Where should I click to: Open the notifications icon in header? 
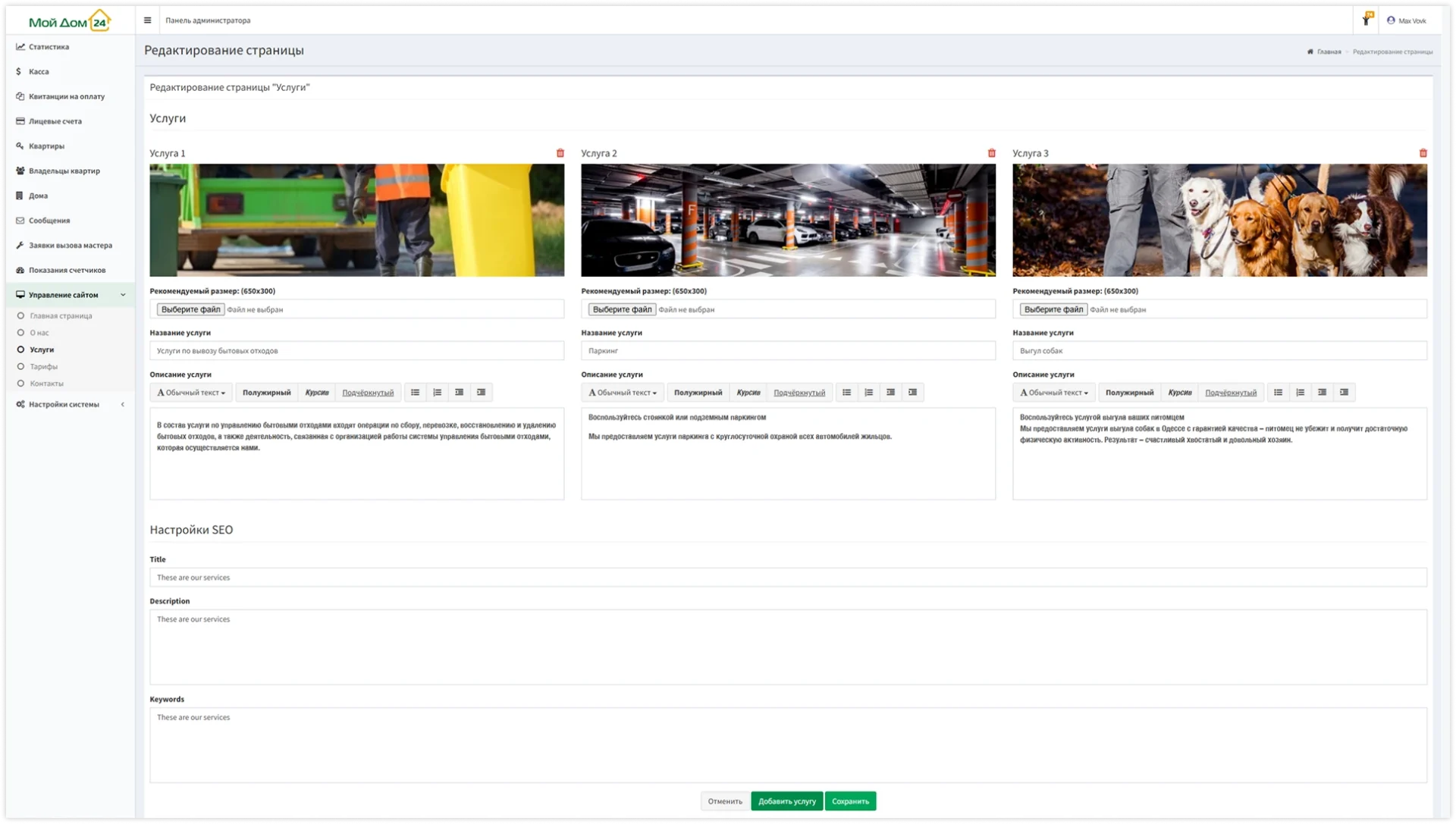point(1367,20)
